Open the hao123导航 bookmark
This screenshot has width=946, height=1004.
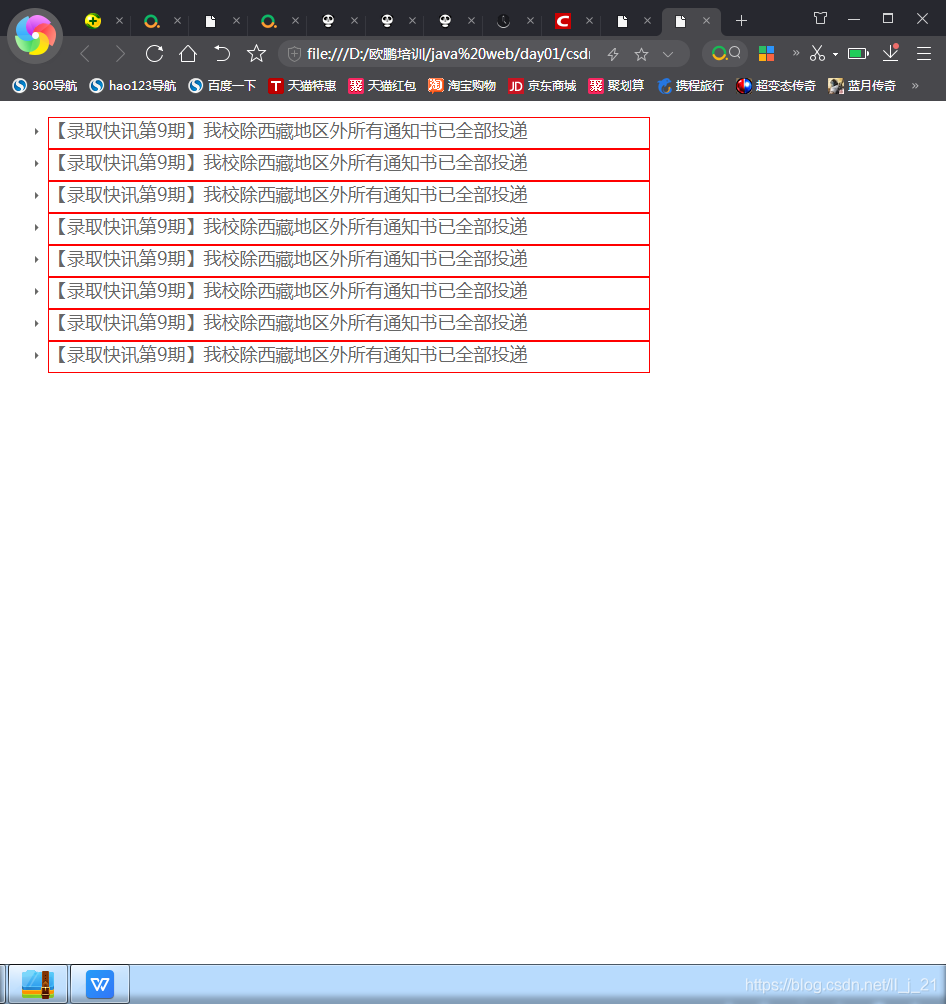point(133,86)
